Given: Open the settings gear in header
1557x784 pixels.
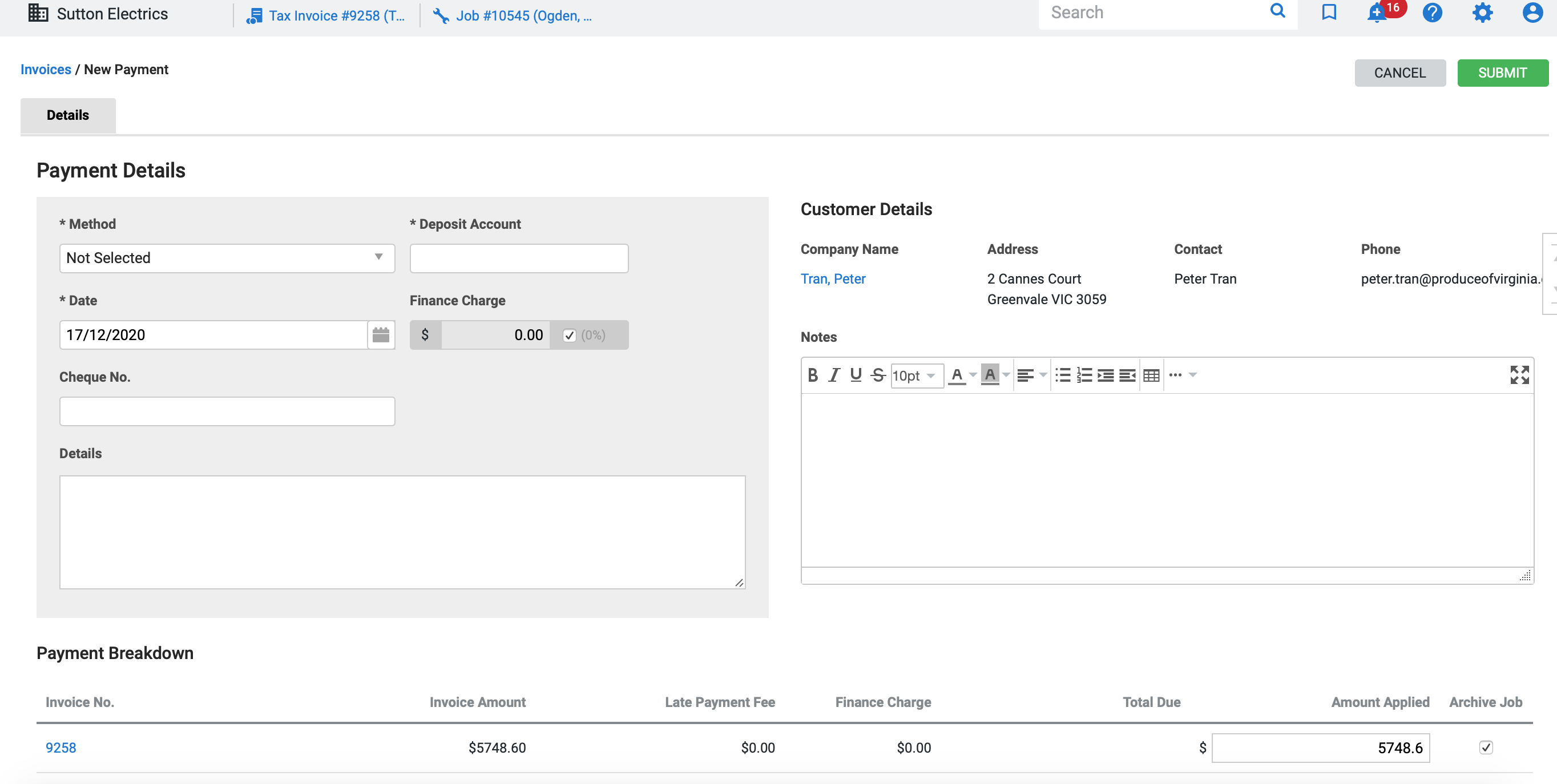Looking at the screenshot, I should 1482,13.
